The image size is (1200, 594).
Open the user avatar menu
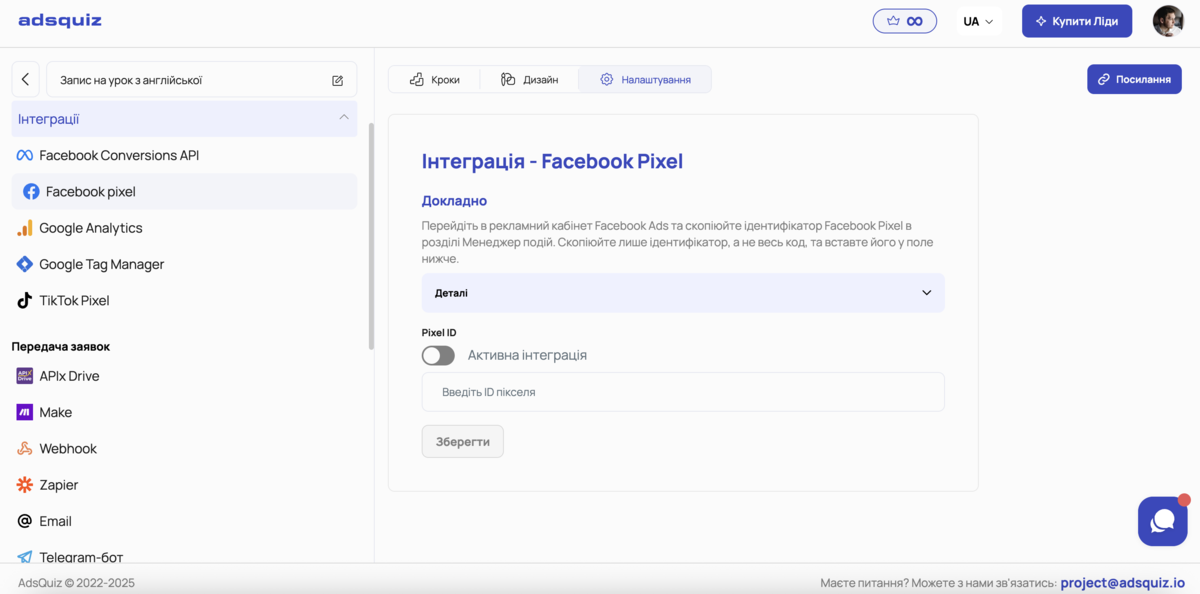(1168, 21)
